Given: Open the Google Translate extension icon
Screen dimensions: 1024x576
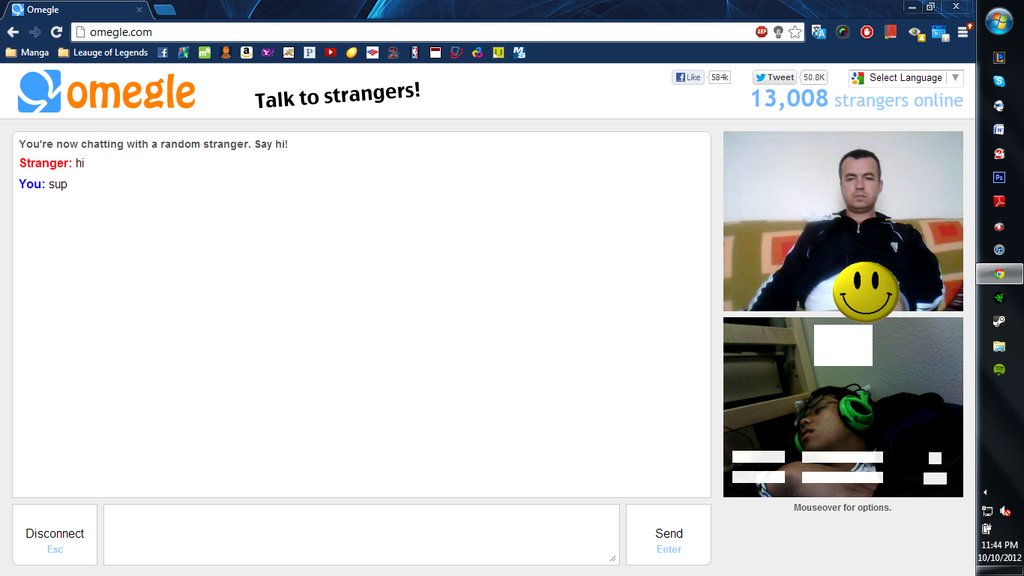Looking at the screenshot, I should [819, 32].
